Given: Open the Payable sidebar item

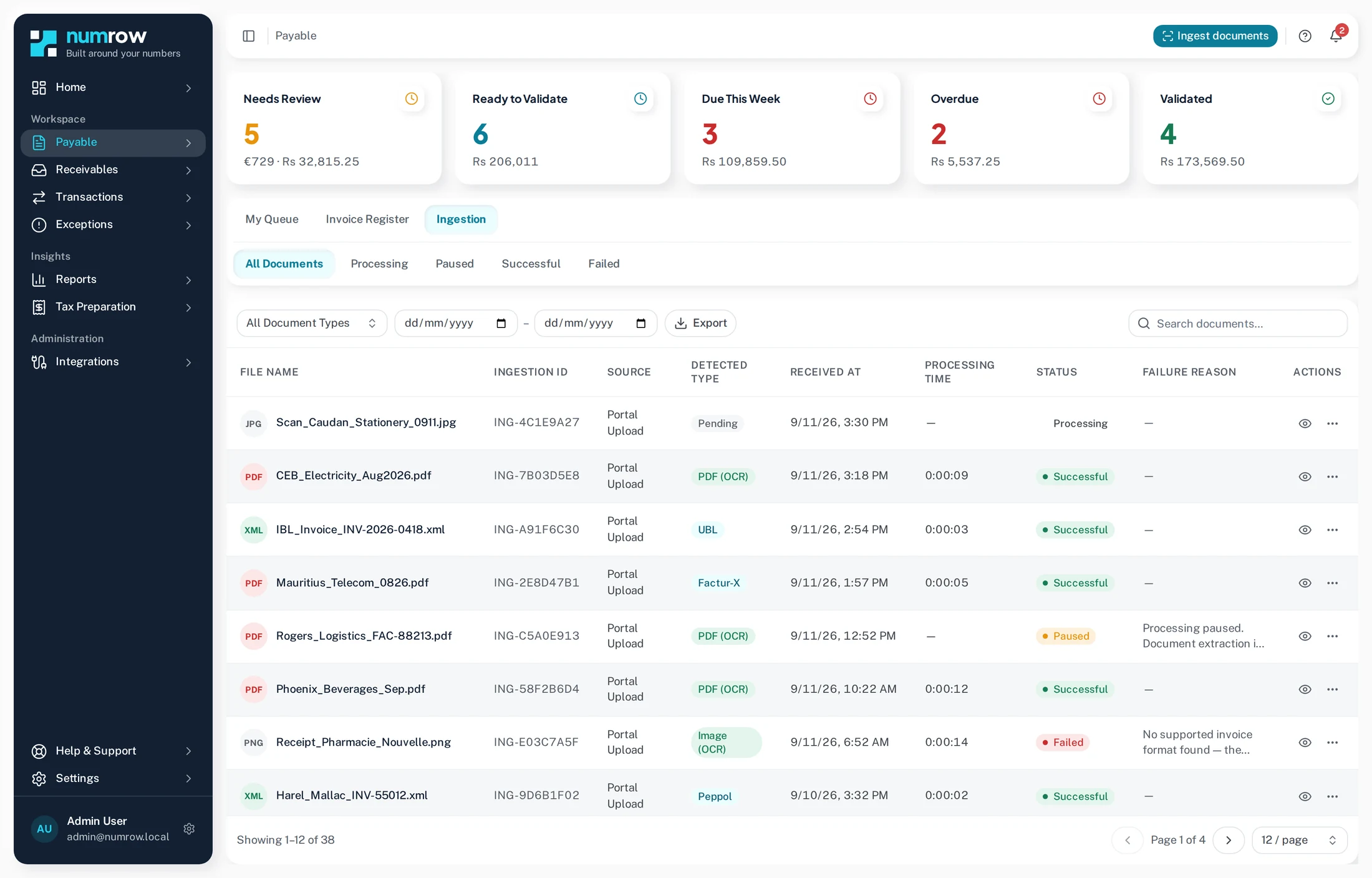Looking at the screenshot, I should click(x=113, y=143).
